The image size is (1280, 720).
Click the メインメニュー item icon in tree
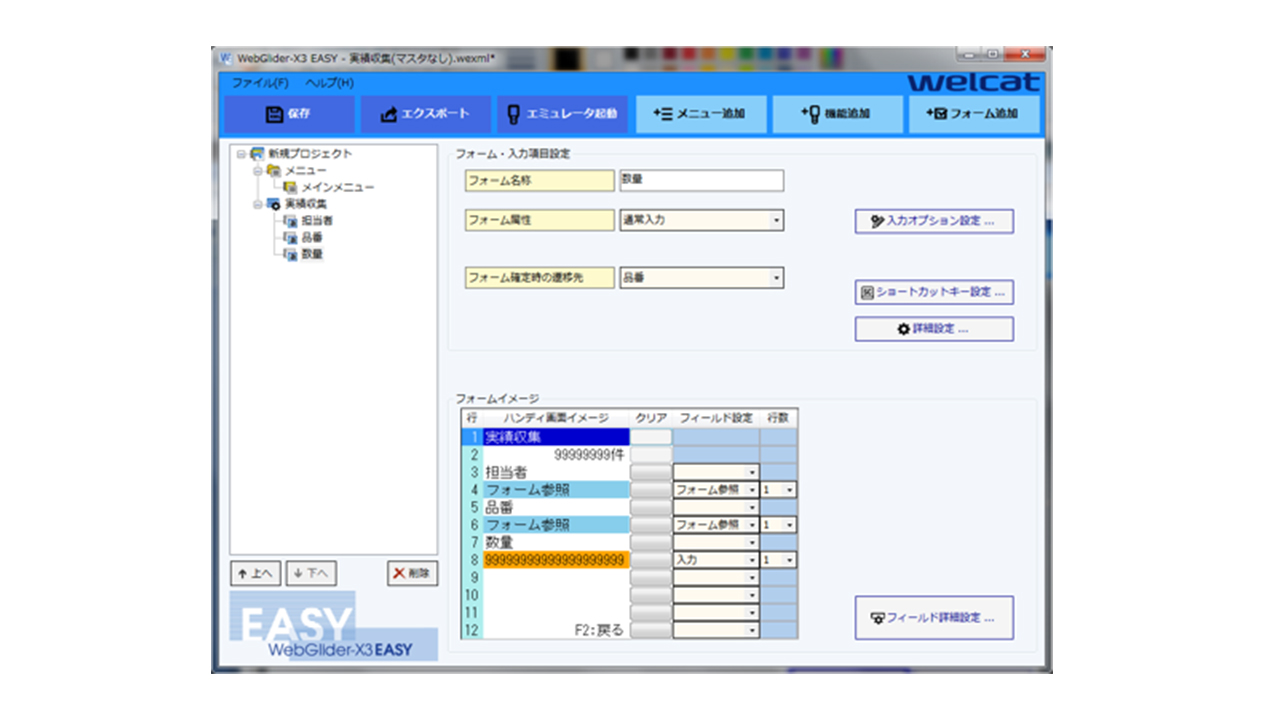[x=290, y=188]
